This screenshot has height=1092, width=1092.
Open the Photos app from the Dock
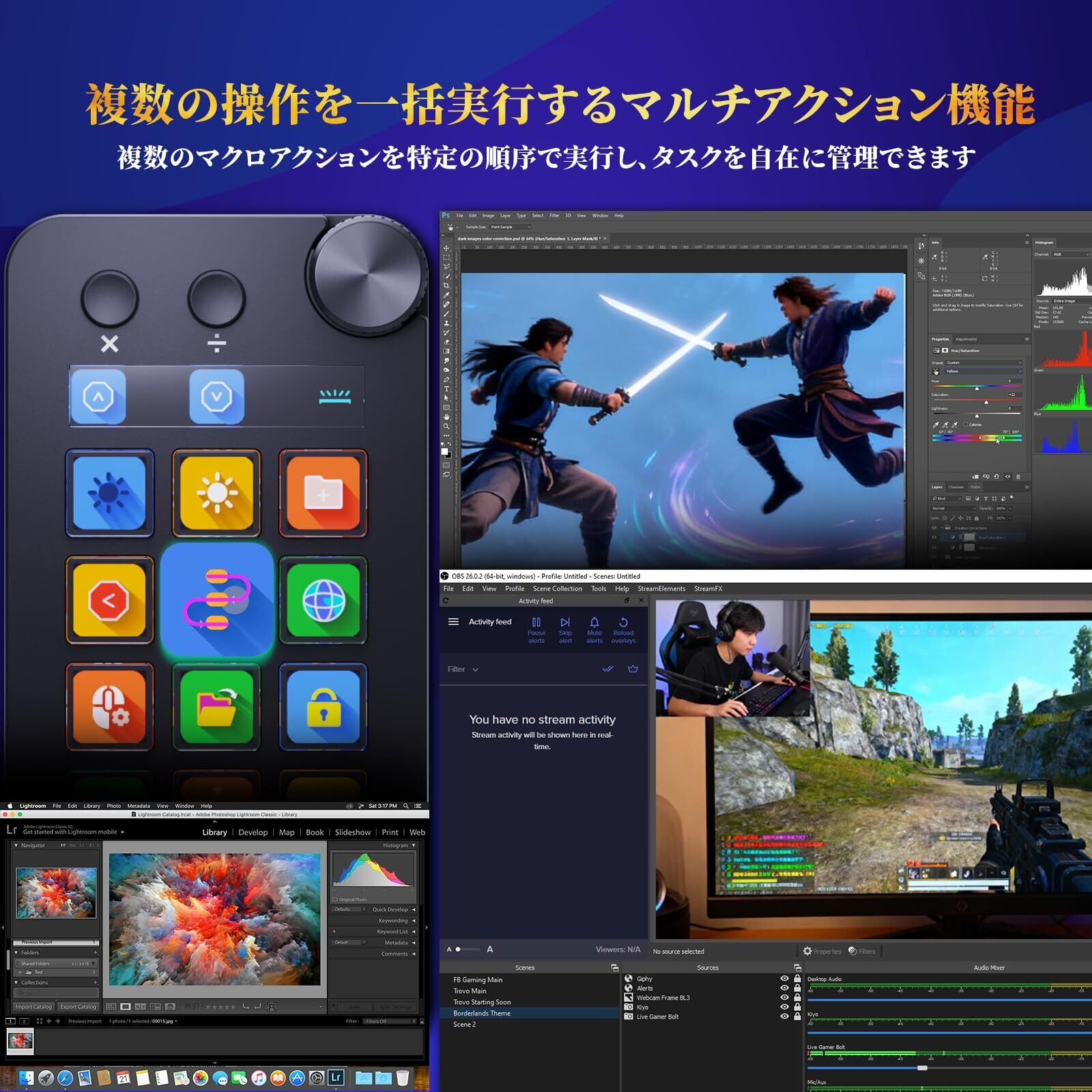point(201,1078)
